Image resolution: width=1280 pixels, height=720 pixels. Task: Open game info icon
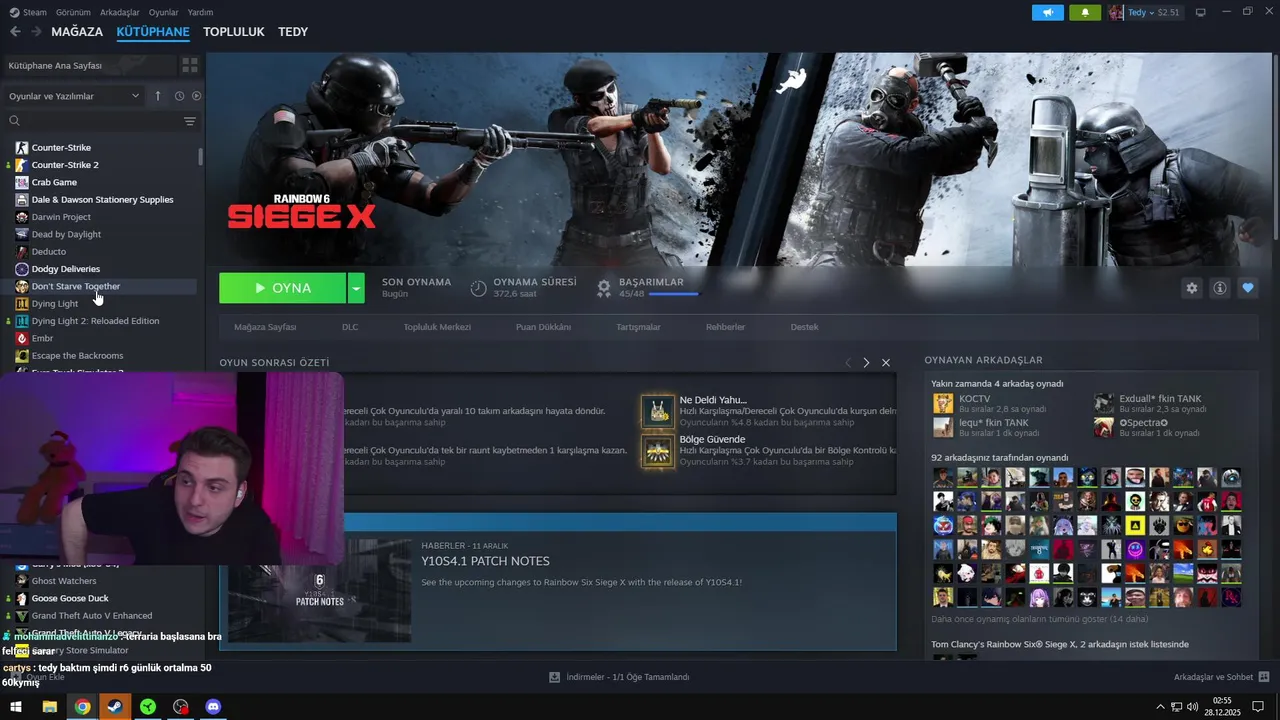pos(1219,288)
